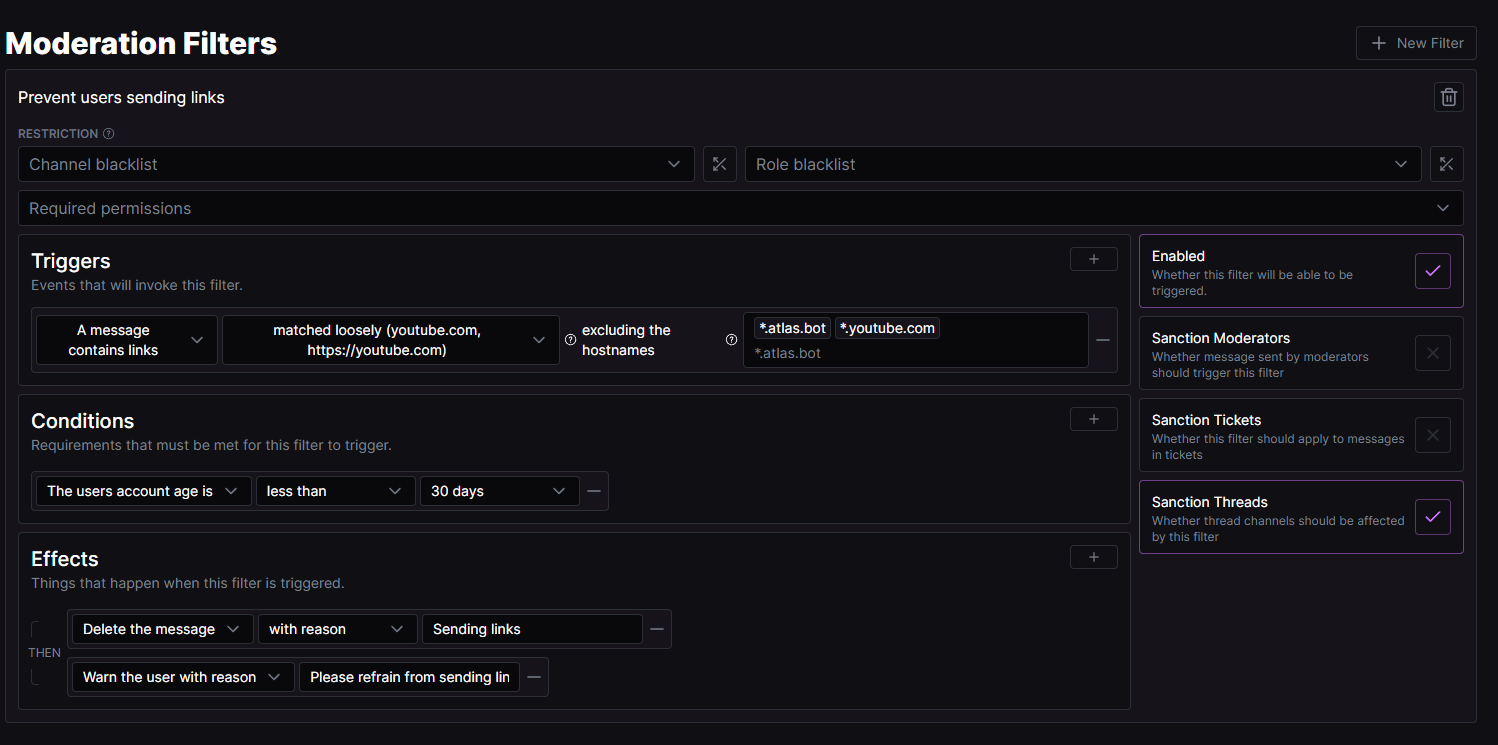Viewport: 1498px width, 745px height.
Task: Open the matched loosely dropdown
Action: pyautogui.click(x=390, y=340)
